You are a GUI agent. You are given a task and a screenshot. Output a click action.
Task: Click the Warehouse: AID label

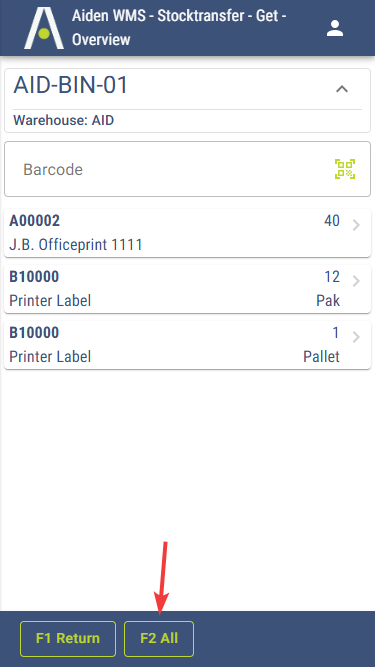click(x=64, y=120)
